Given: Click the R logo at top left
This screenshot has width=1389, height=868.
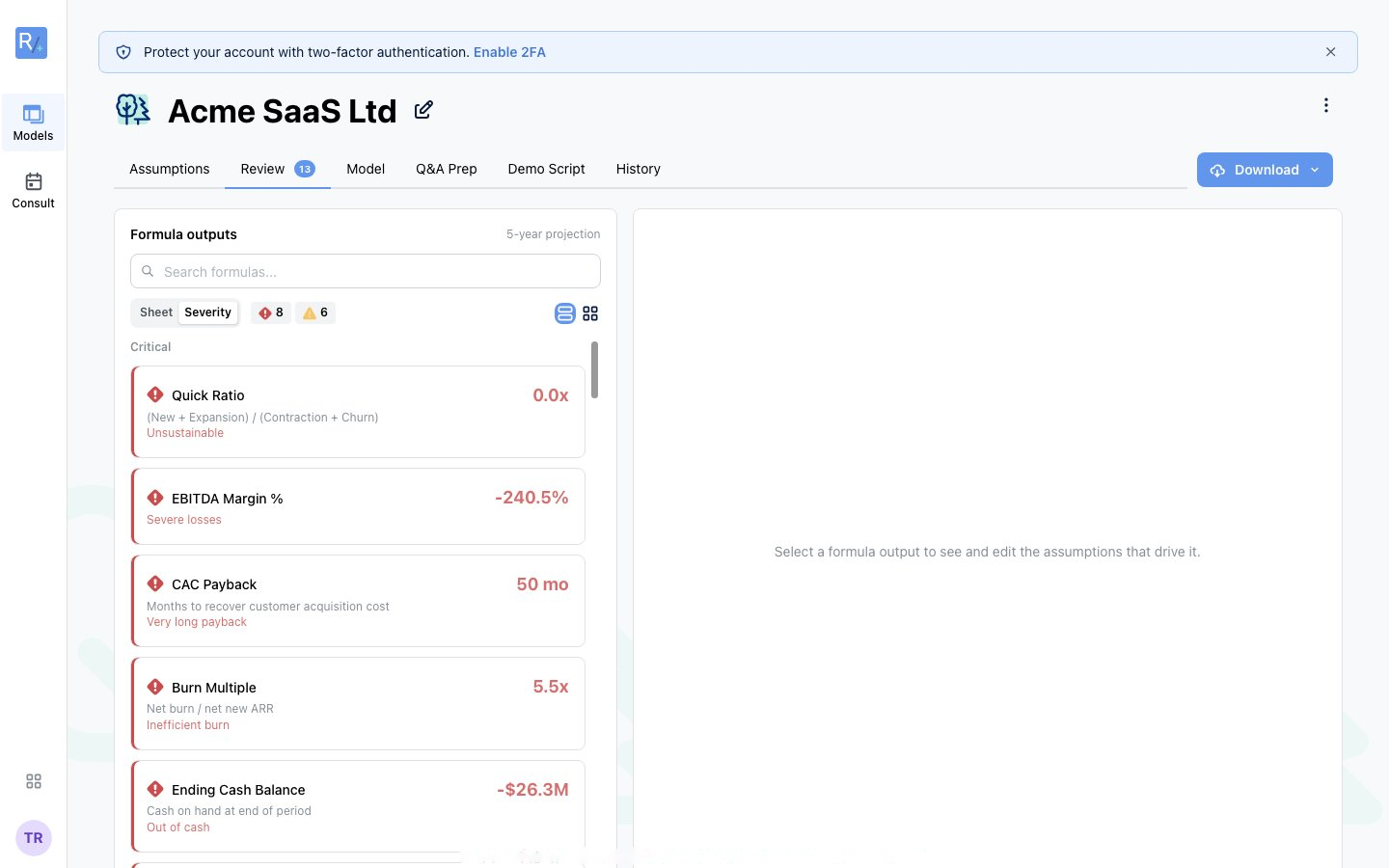Looking at the screenshot, I should (x=32, y=42).
